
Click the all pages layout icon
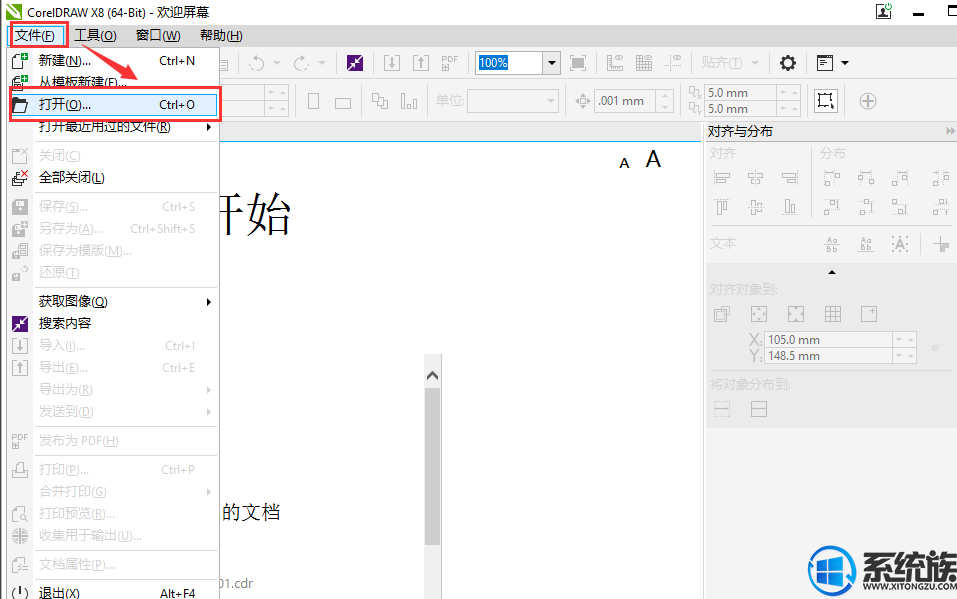(380, 101)
